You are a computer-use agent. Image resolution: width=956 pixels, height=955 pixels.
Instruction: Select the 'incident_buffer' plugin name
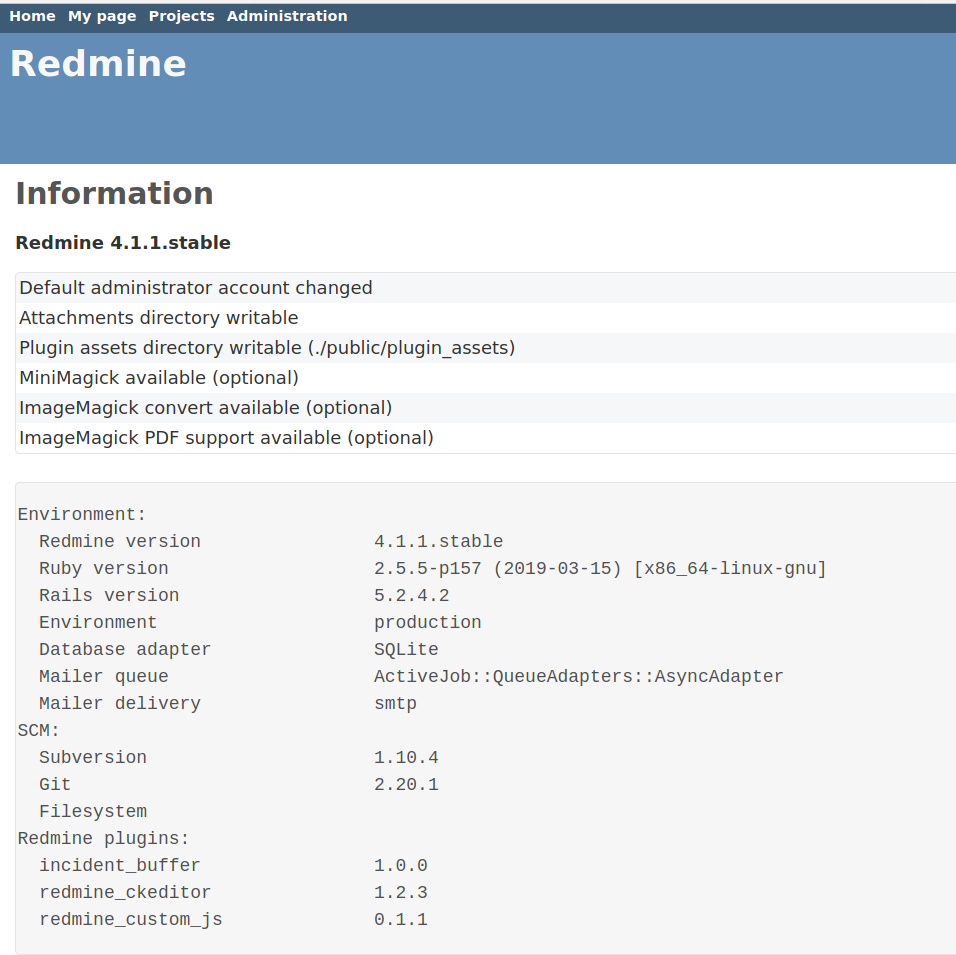point(120,865)
